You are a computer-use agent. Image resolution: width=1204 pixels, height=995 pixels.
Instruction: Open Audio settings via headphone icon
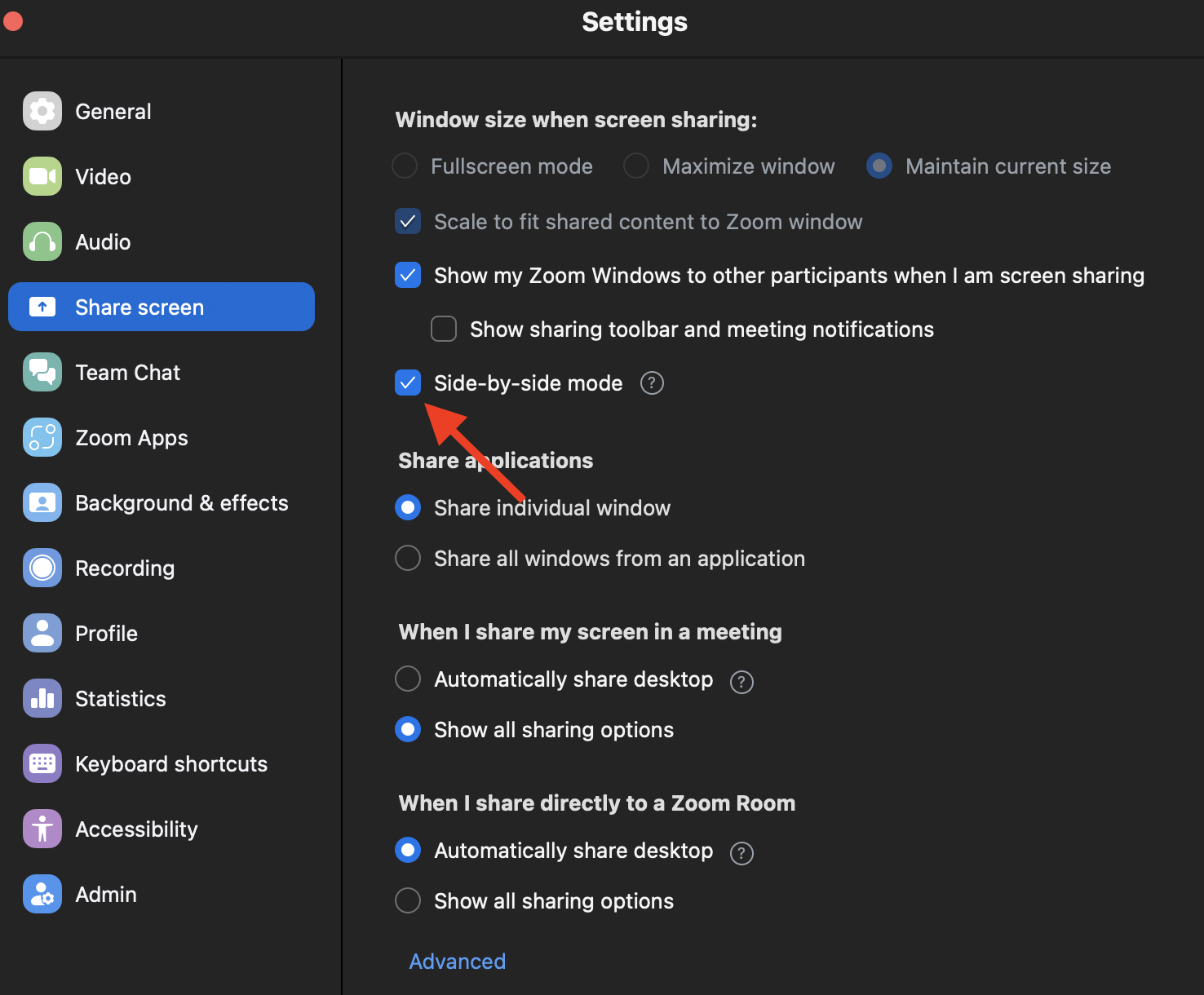point(42,241)
